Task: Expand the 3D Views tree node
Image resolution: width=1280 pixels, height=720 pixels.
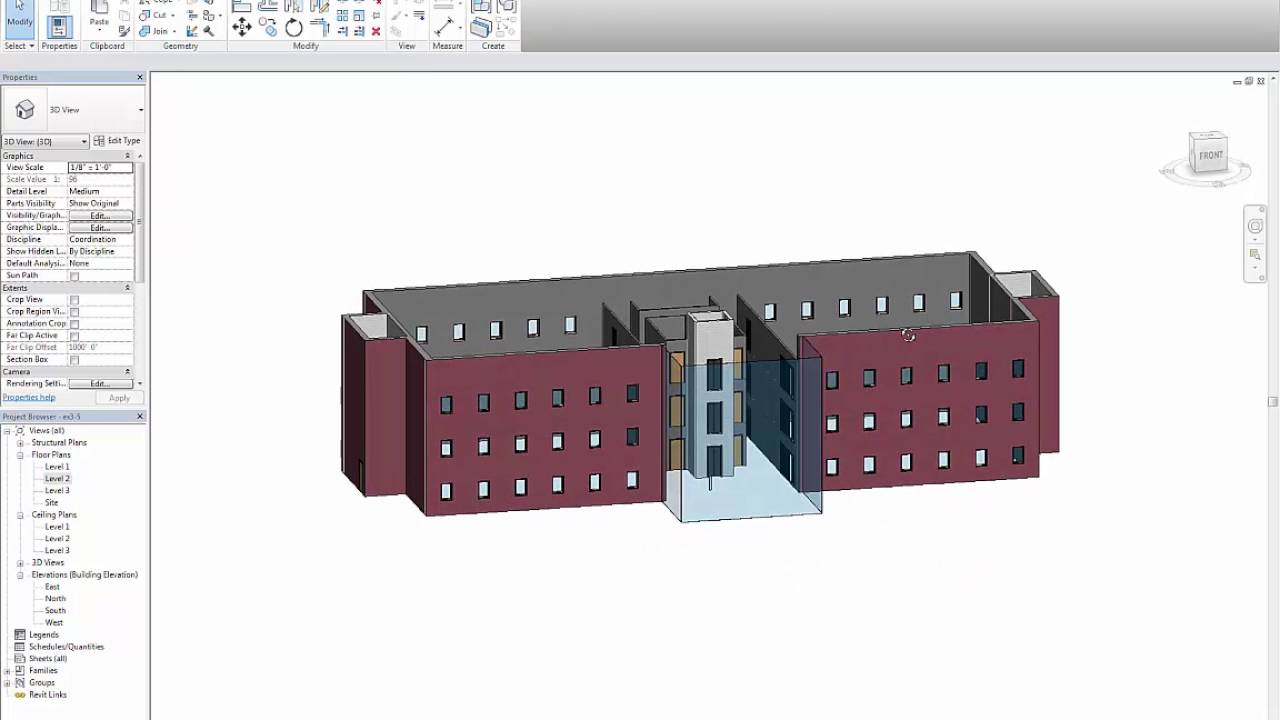Action: click(20, 563)
